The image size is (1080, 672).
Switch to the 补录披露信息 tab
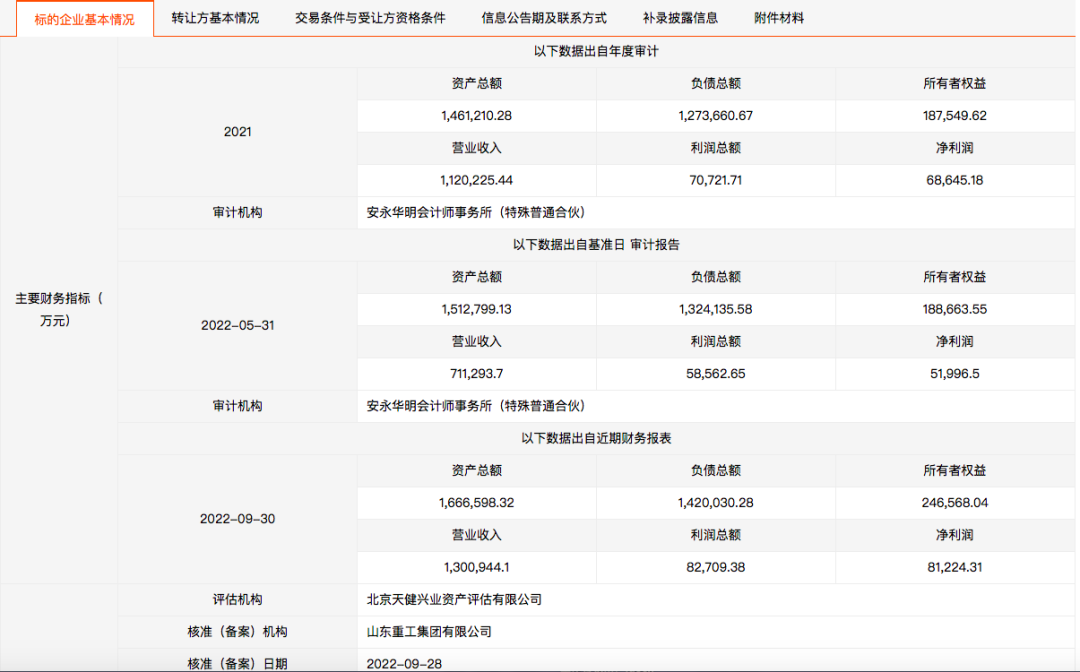671,17
